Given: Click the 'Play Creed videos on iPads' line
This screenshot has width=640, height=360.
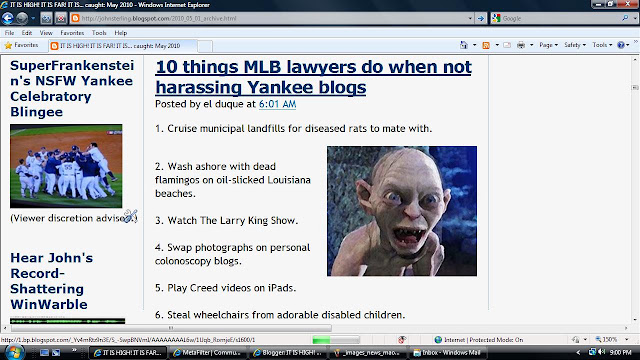Looking at the screenshot, I should tap(225, 288).
